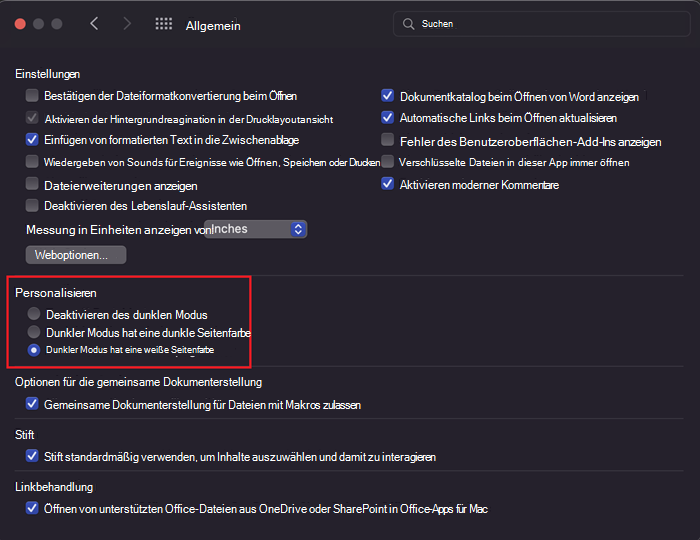Image resolution: width=700 pixels, height=540 pixels.
Task: Uncheck Aktivieren moderner Kommentare
Action: 388,184
